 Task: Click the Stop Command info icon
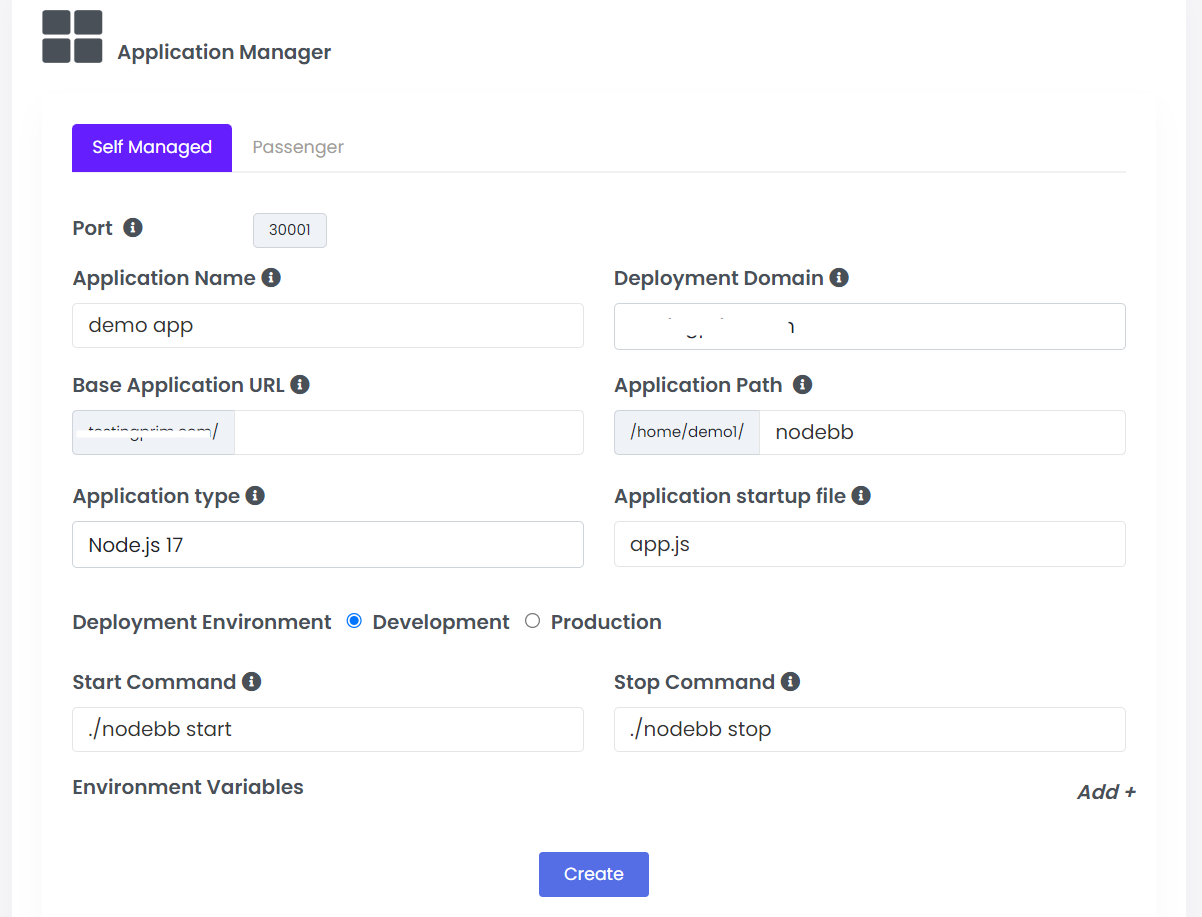(x=790, y=682)
